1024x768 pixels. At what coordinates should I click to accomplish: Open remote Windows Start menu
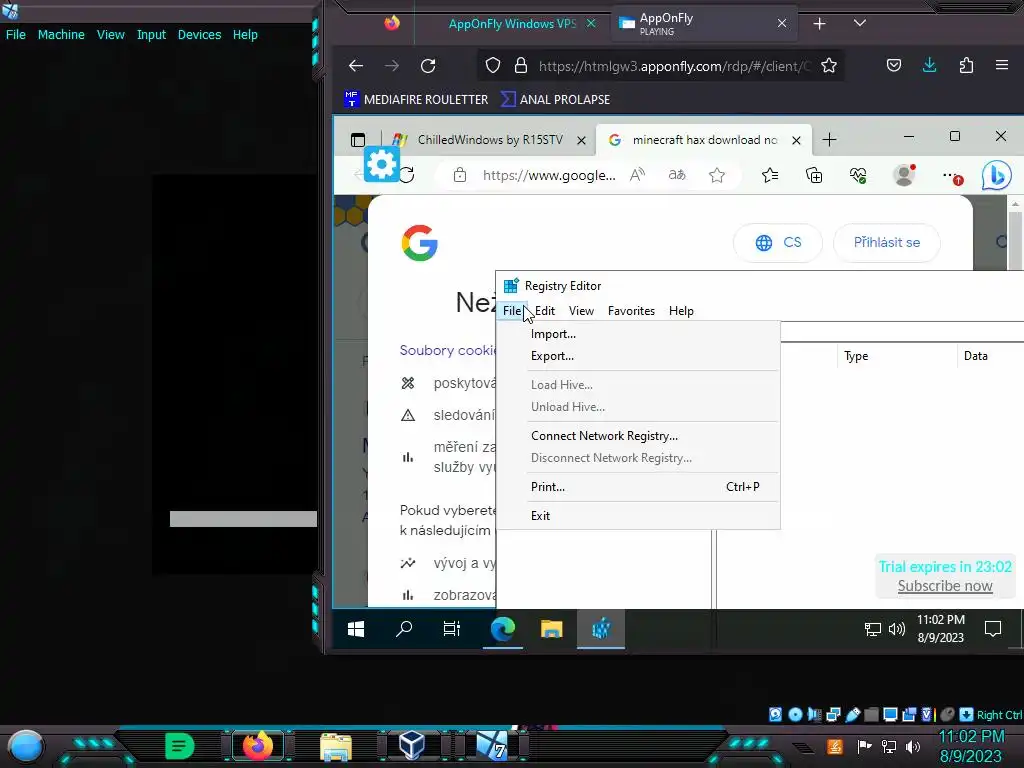356,629
